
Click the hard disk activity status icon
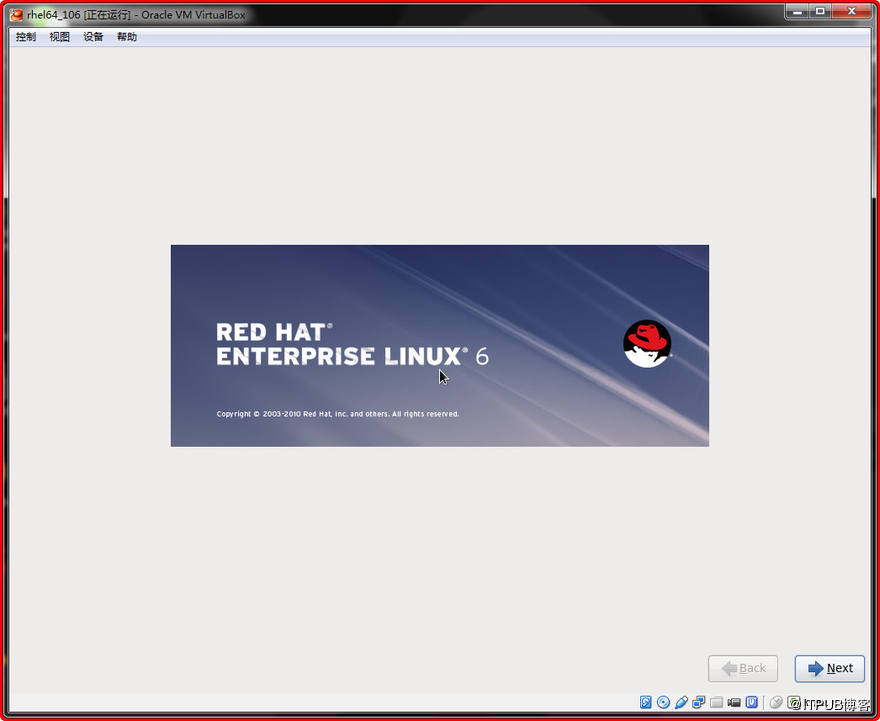[646, 702]
